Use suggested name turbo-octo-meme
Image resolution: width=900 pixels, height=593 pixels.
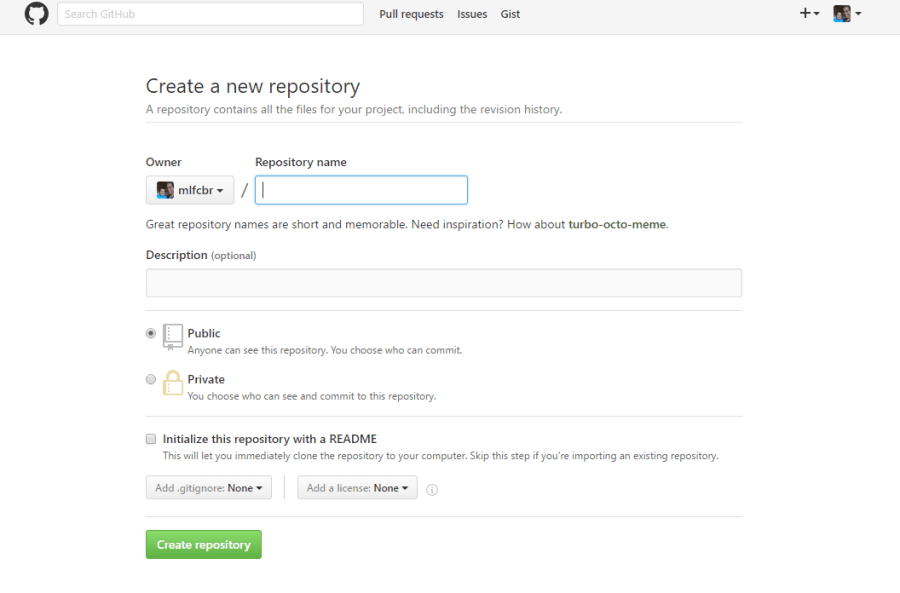pos(617,224)
